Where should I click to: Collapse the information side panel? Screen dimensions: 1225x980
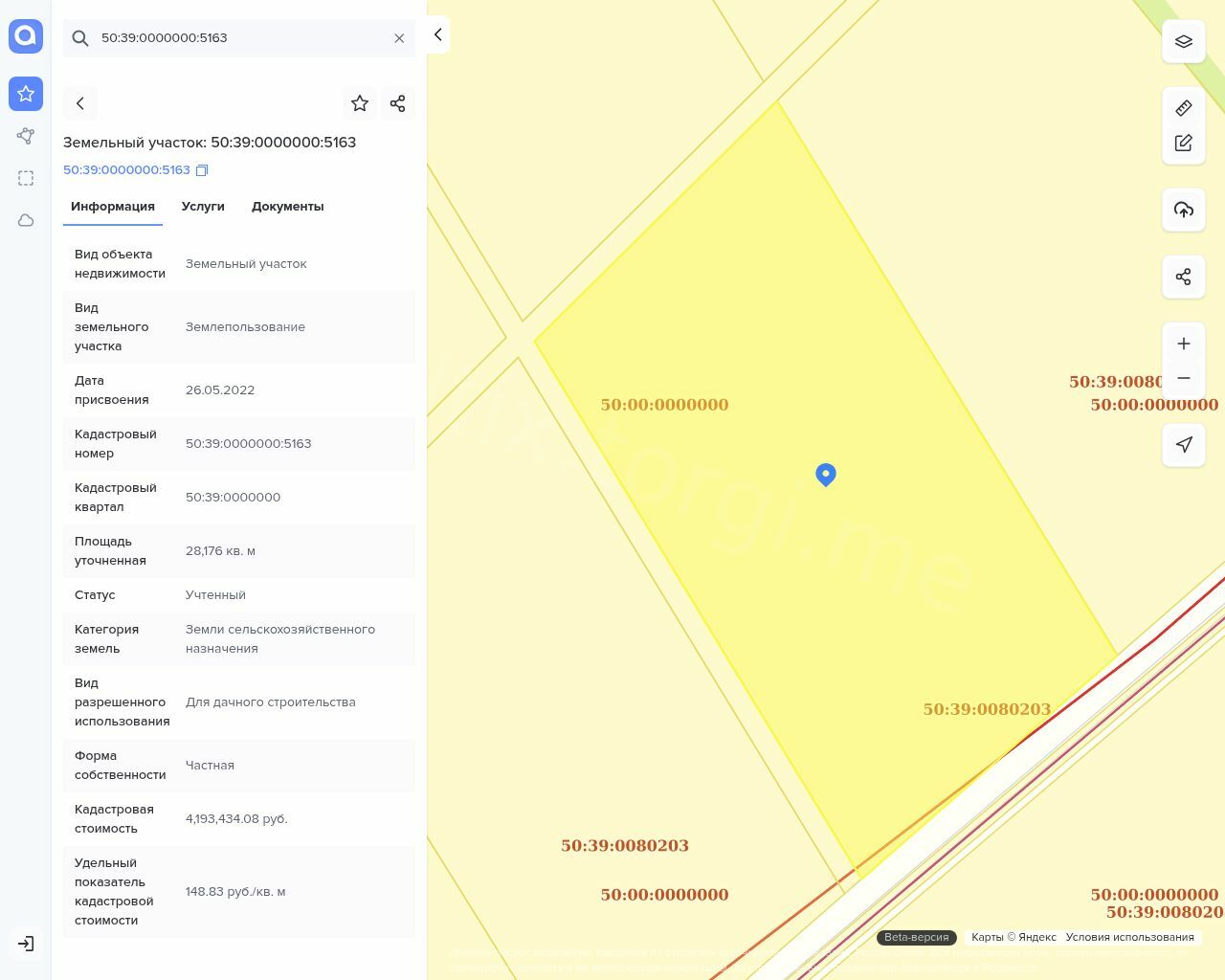(x=437, y=35)
